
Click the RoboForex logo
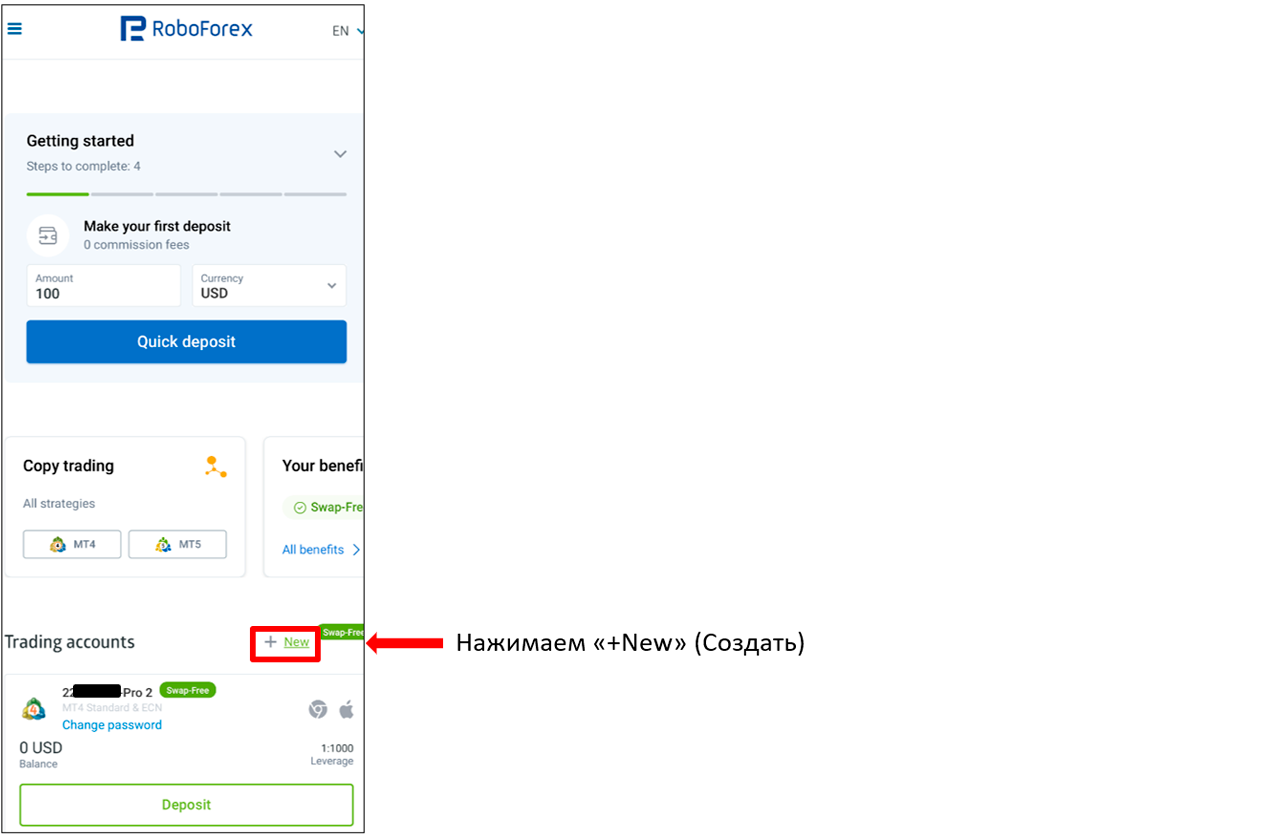[187, 29]
